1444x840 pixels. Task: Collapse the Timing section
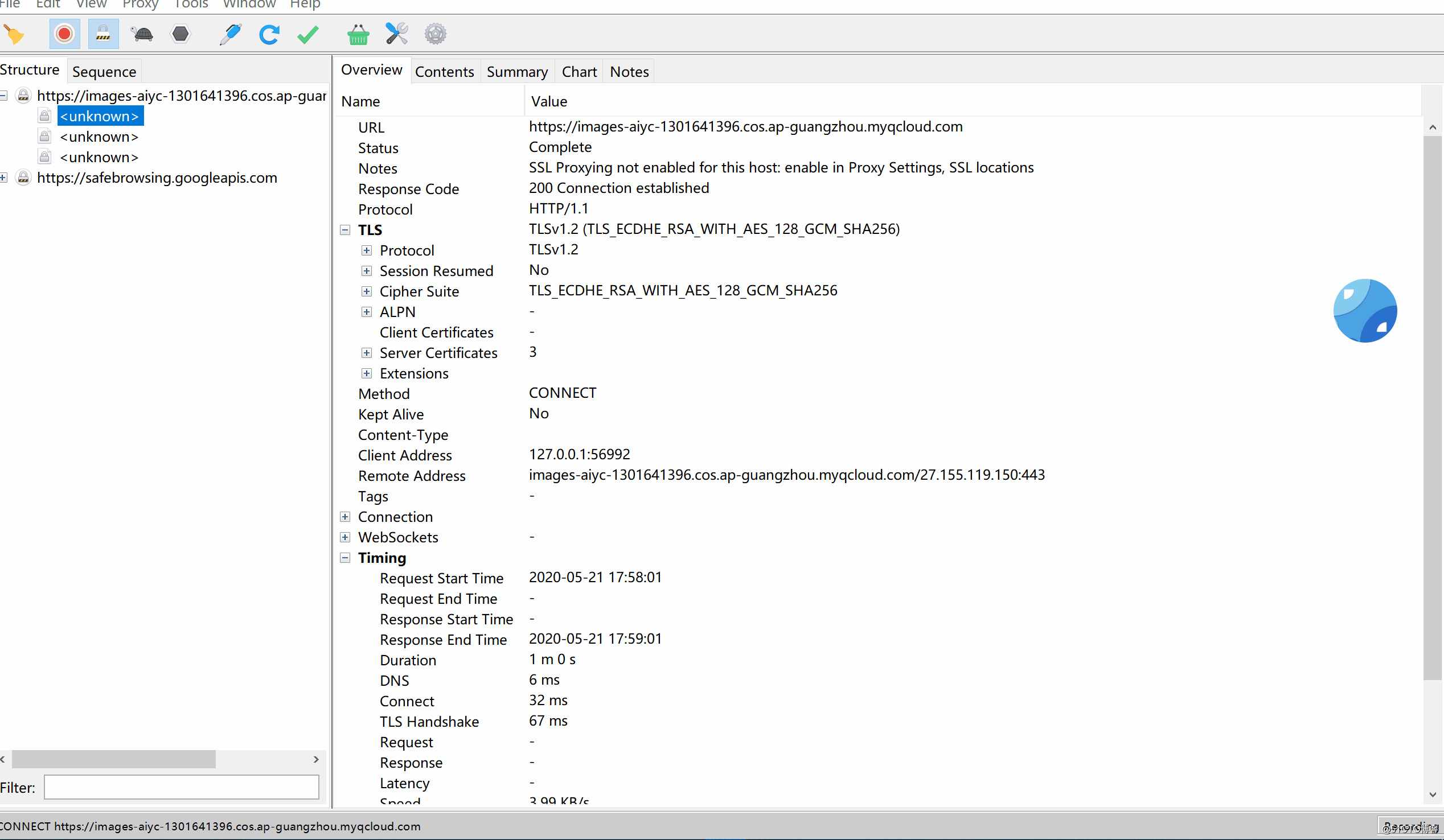345,558
